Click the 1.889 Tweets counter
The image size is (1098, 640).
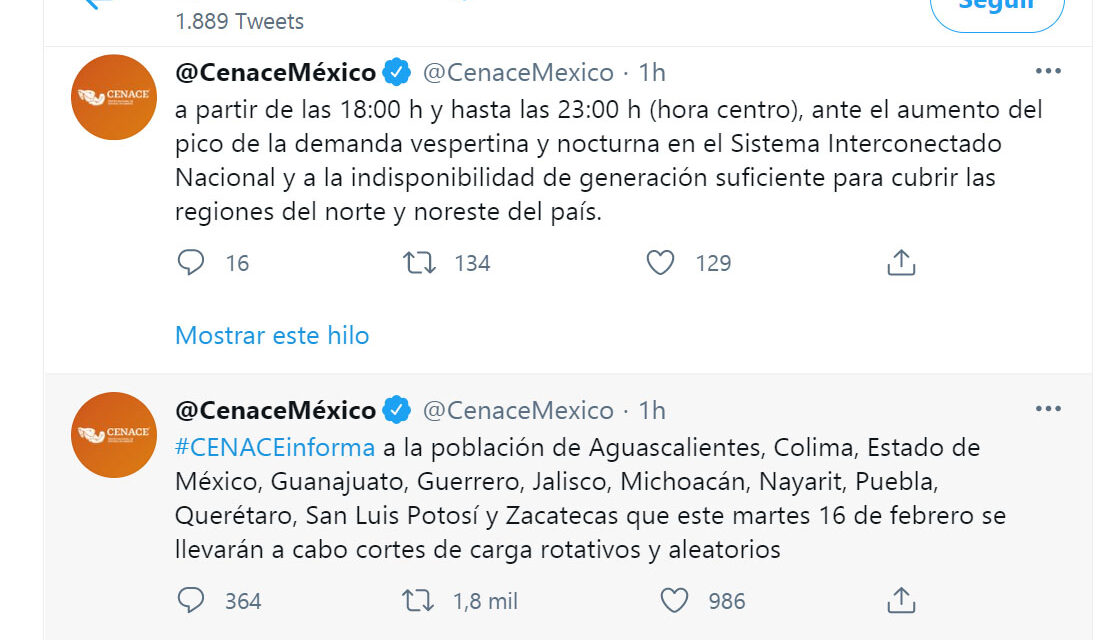point(239,20)
